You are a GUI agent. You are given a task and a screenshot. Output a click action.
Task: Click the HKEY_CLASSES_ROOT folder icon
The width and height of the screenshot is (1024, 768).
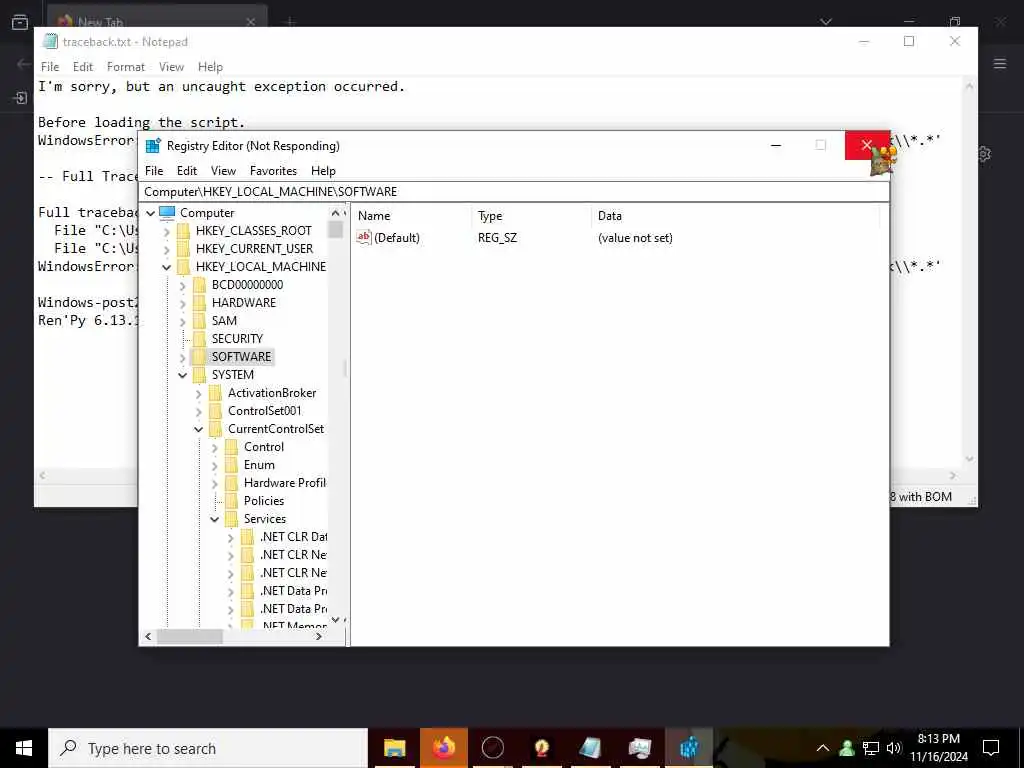[x=184, y=231]
